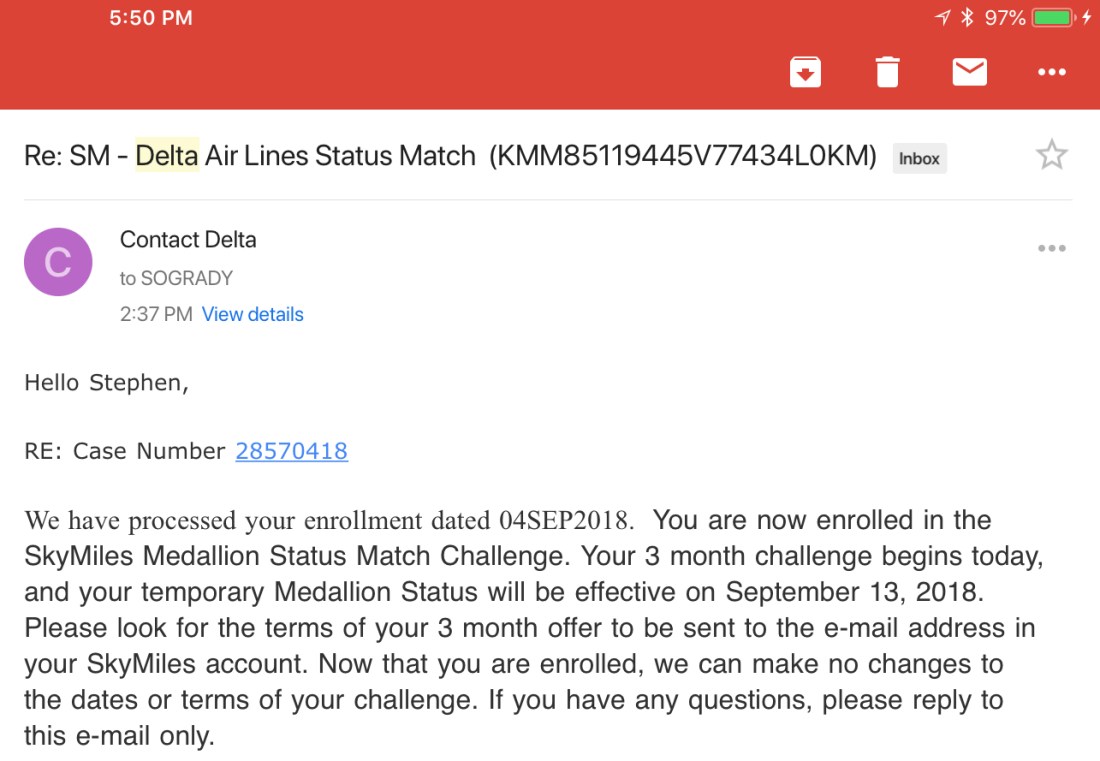Mark email unread via envelope icon
This screenshot has width=1100, height=761.
(x=969, y=71)
